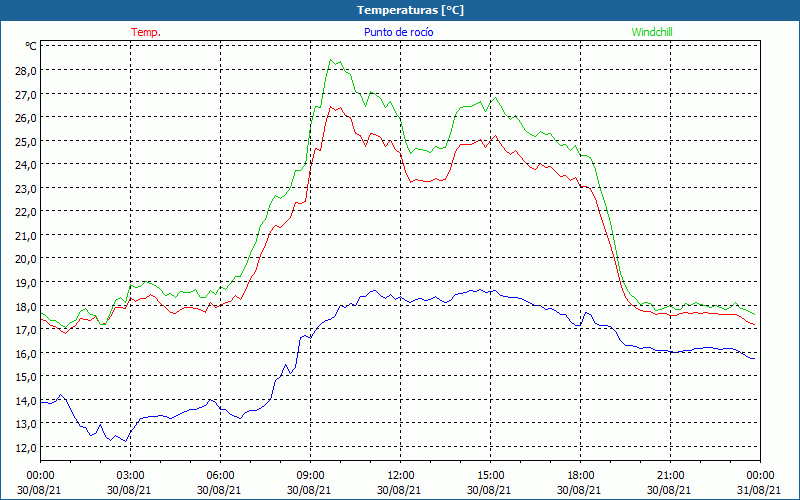Screen dimensions: 800x500
Task: Click the 26,0 y-axis value
Action: coord(26,117)
